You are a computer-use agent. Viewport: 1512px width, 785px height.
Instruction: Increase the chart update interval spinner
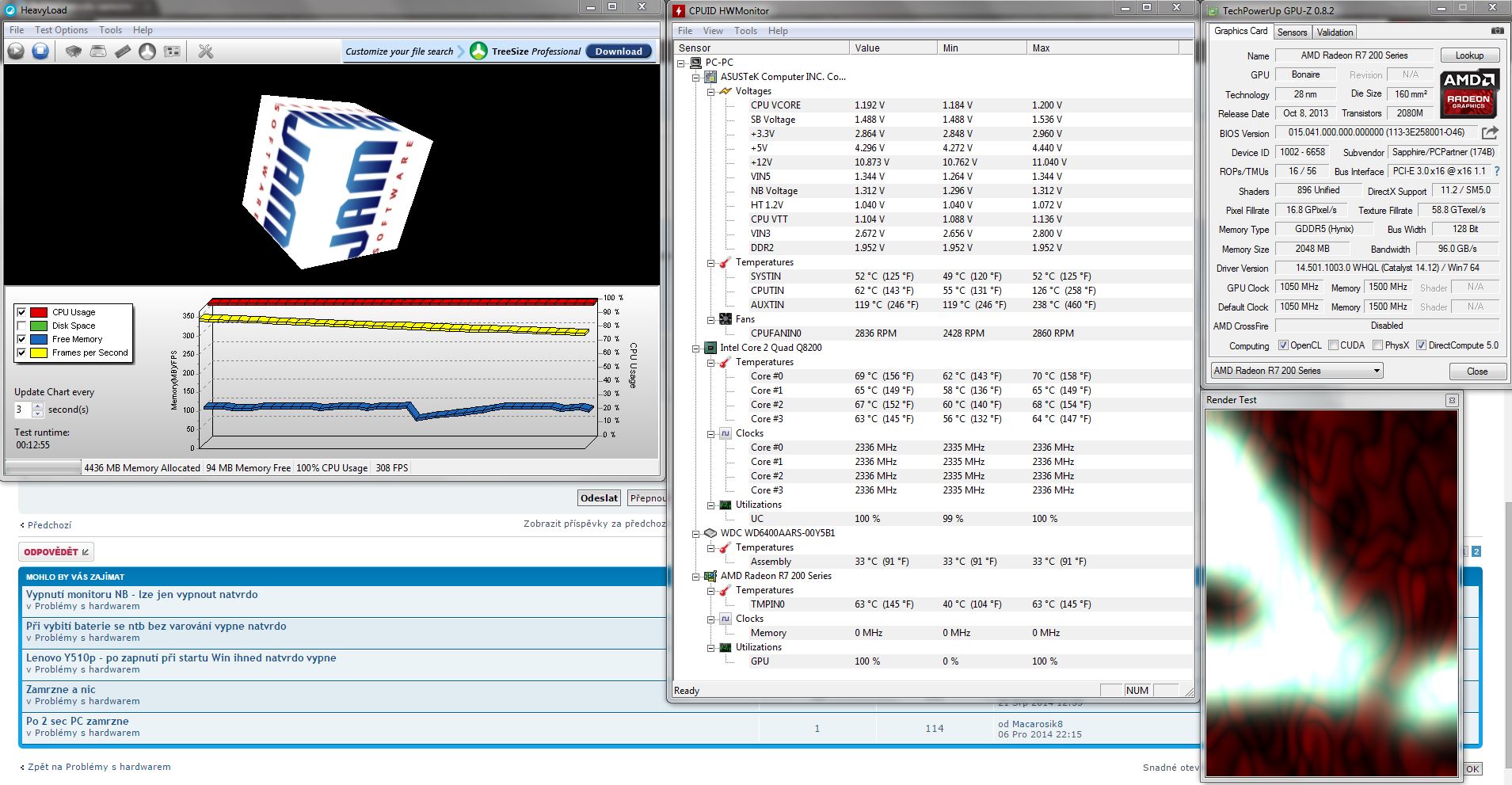click(x=38, y=406)
